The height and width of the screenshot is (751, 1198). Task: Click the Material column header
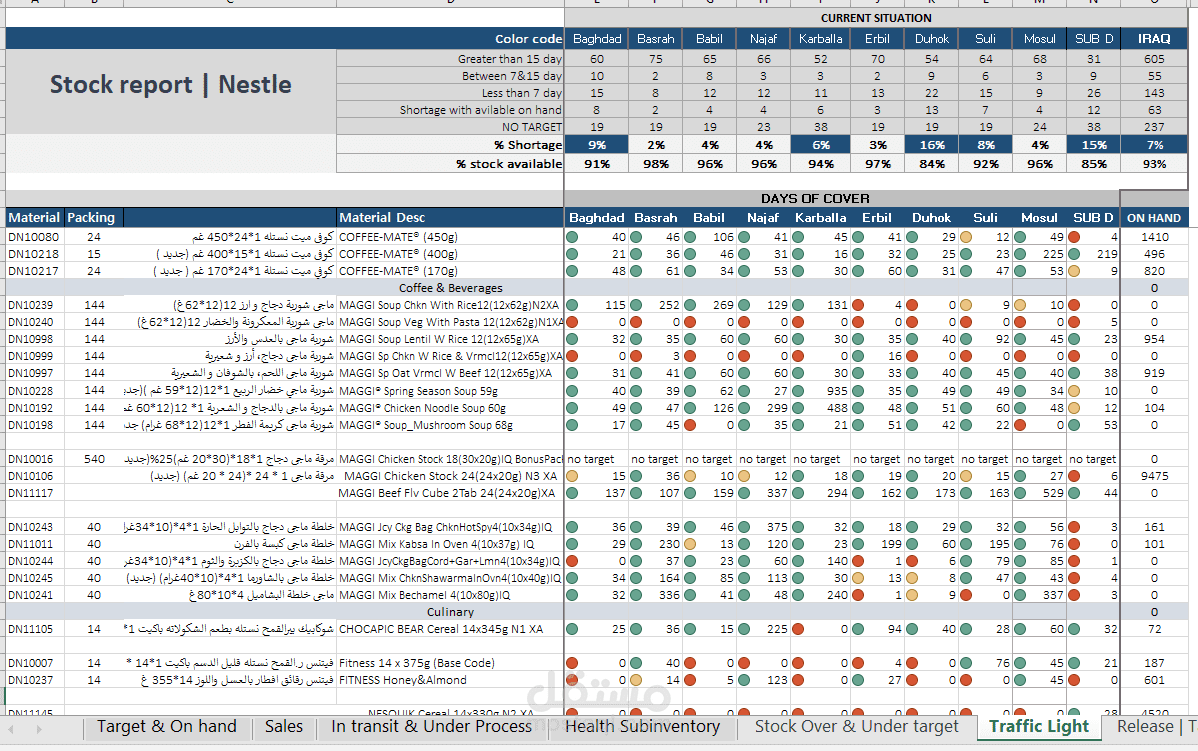[34, 218]
